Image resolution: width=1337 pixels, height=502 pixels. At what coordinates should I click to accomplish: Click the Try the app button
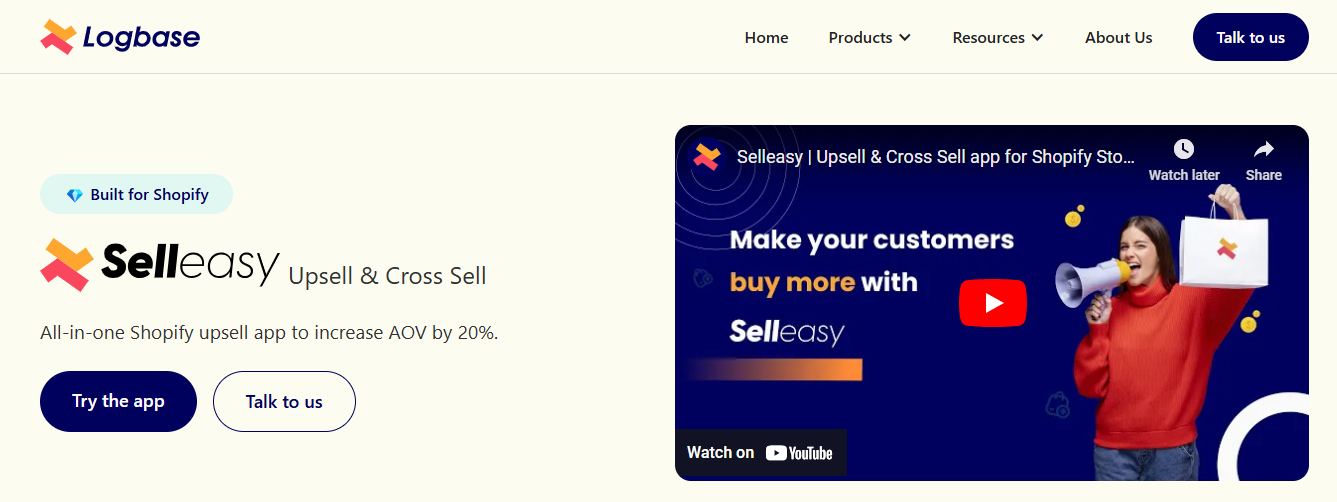[118, 401]
